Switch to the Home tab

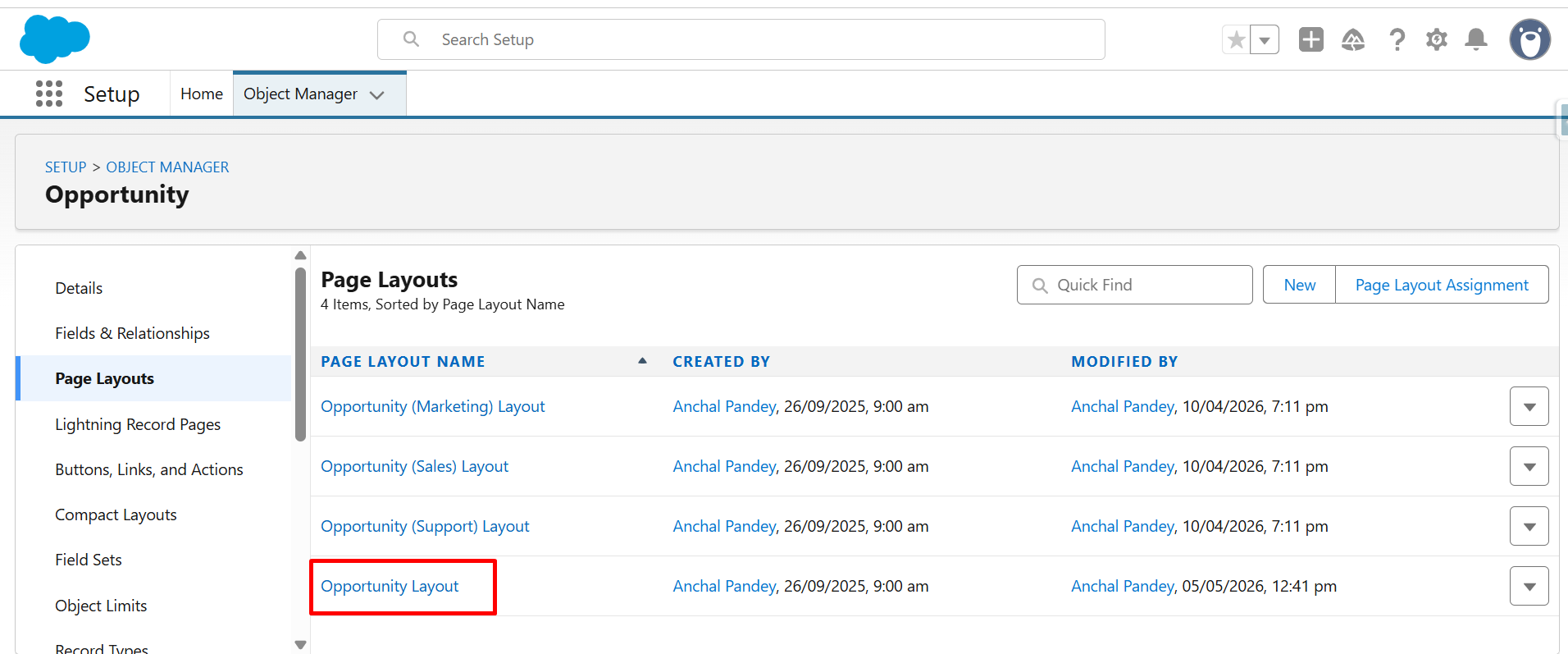tap(202, 94)
